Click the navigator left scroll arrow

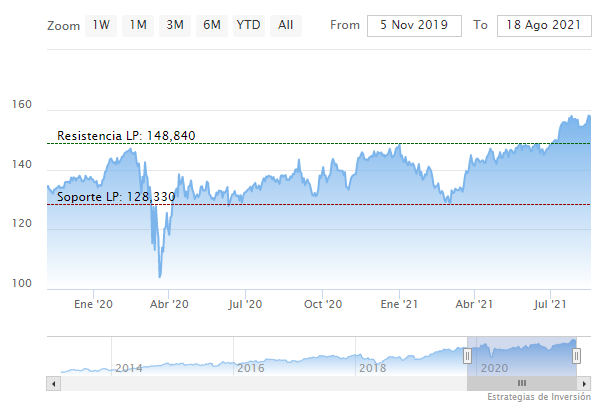point(52,383)
